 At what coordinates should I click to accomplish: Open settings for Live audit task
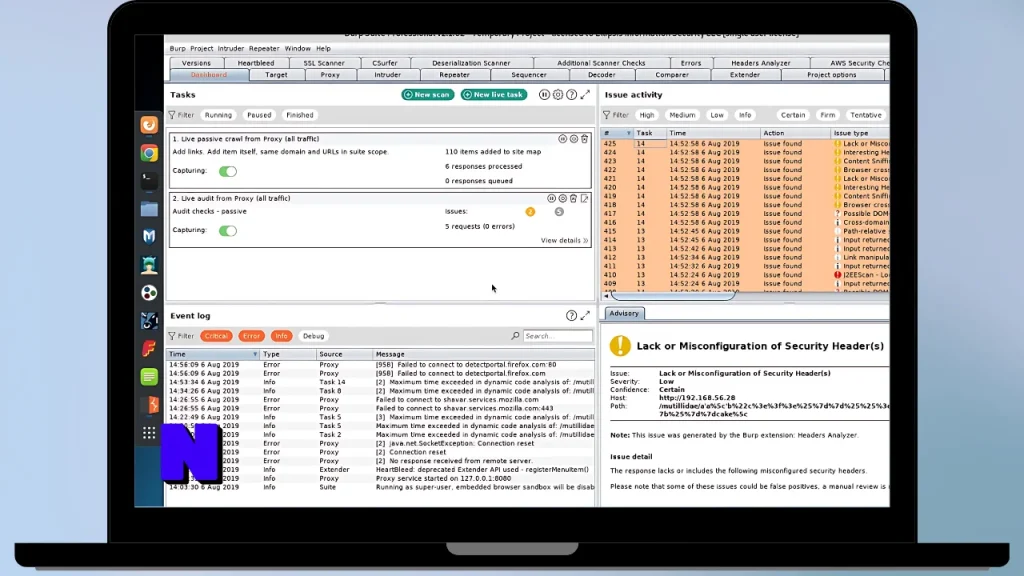(x=562, y=199)
